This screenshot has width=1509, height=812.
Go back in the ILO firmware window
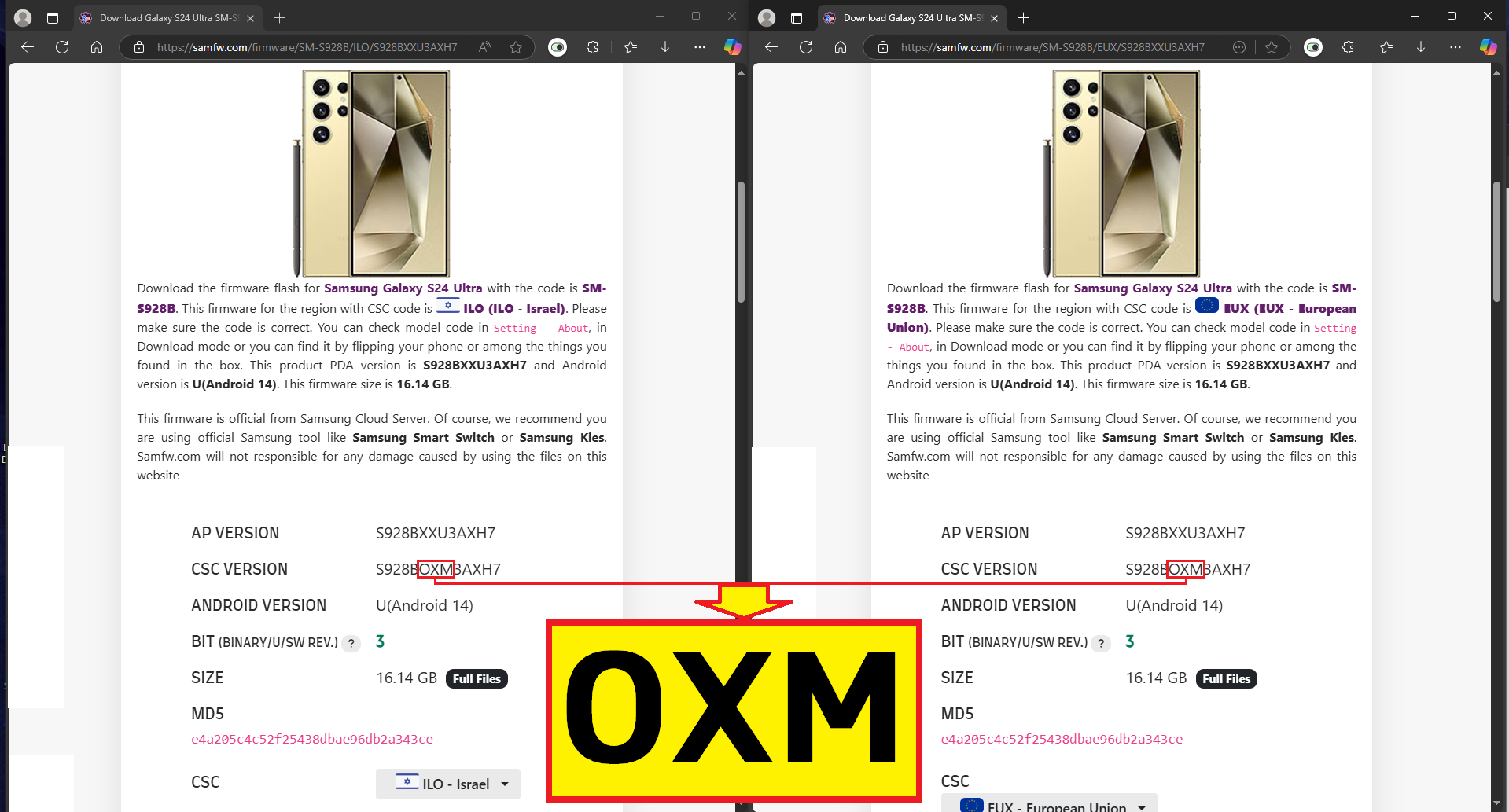tap(28, 47)
